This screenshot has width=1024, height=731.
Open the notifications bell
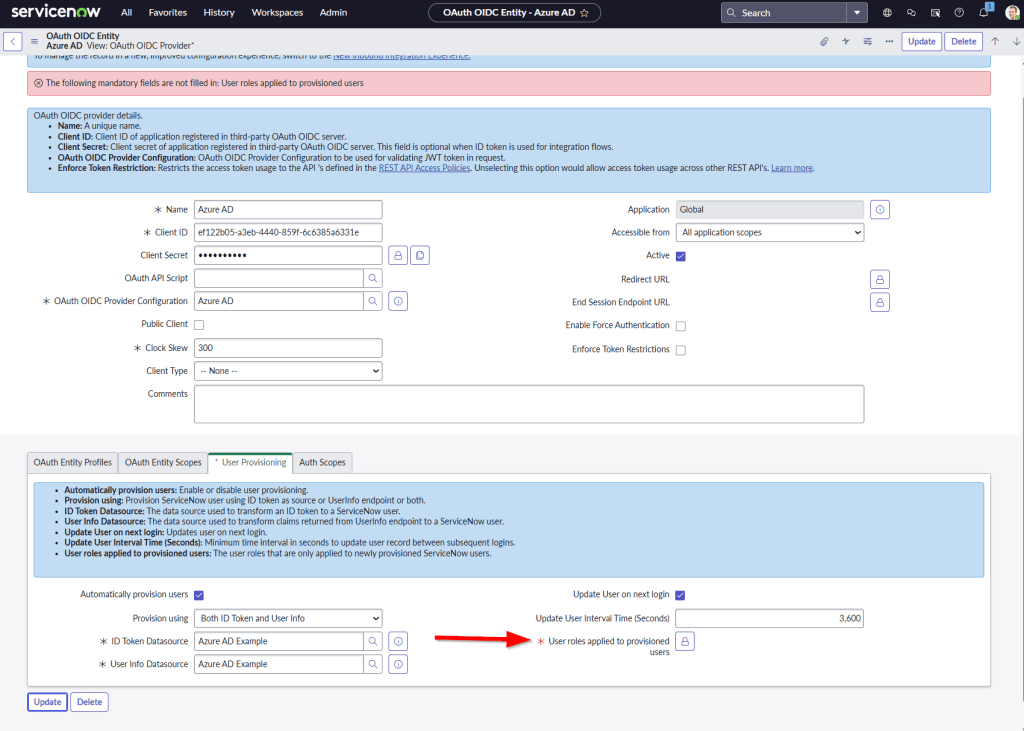pos(983,13)
